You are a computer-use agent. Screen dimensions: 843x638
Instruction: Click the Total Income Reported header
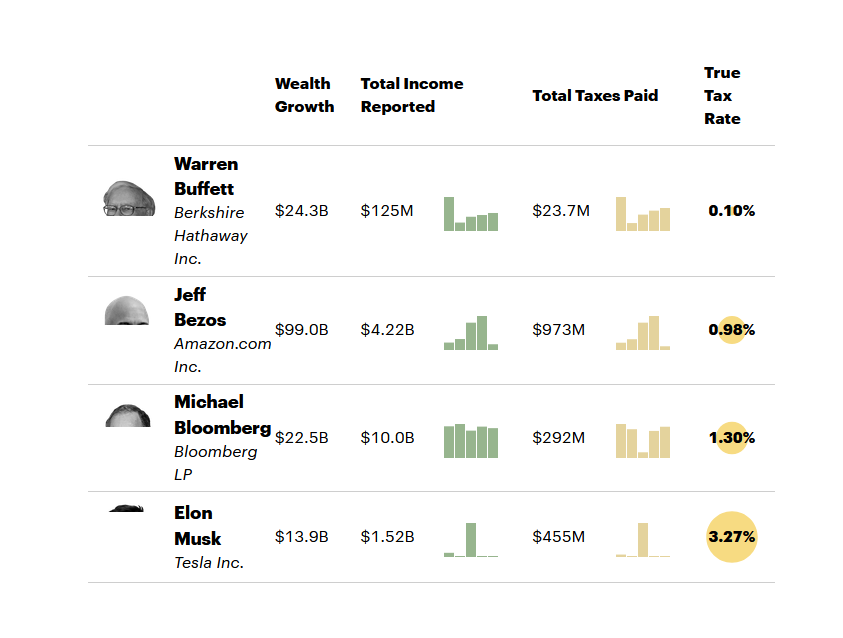pyautogui.click(x=411, y=95)
